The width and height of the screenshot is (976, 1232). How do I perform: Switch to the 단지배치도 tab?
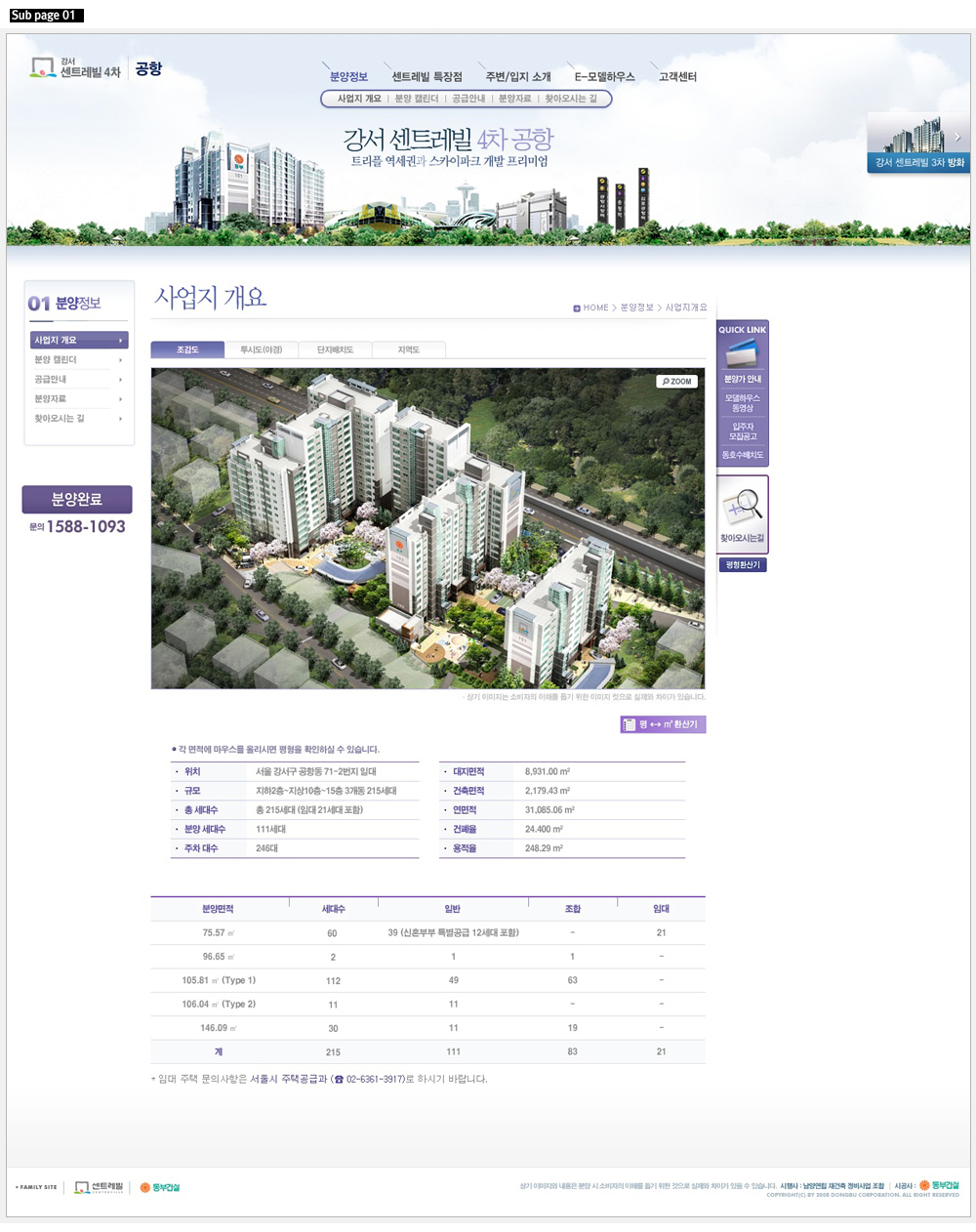335,349
